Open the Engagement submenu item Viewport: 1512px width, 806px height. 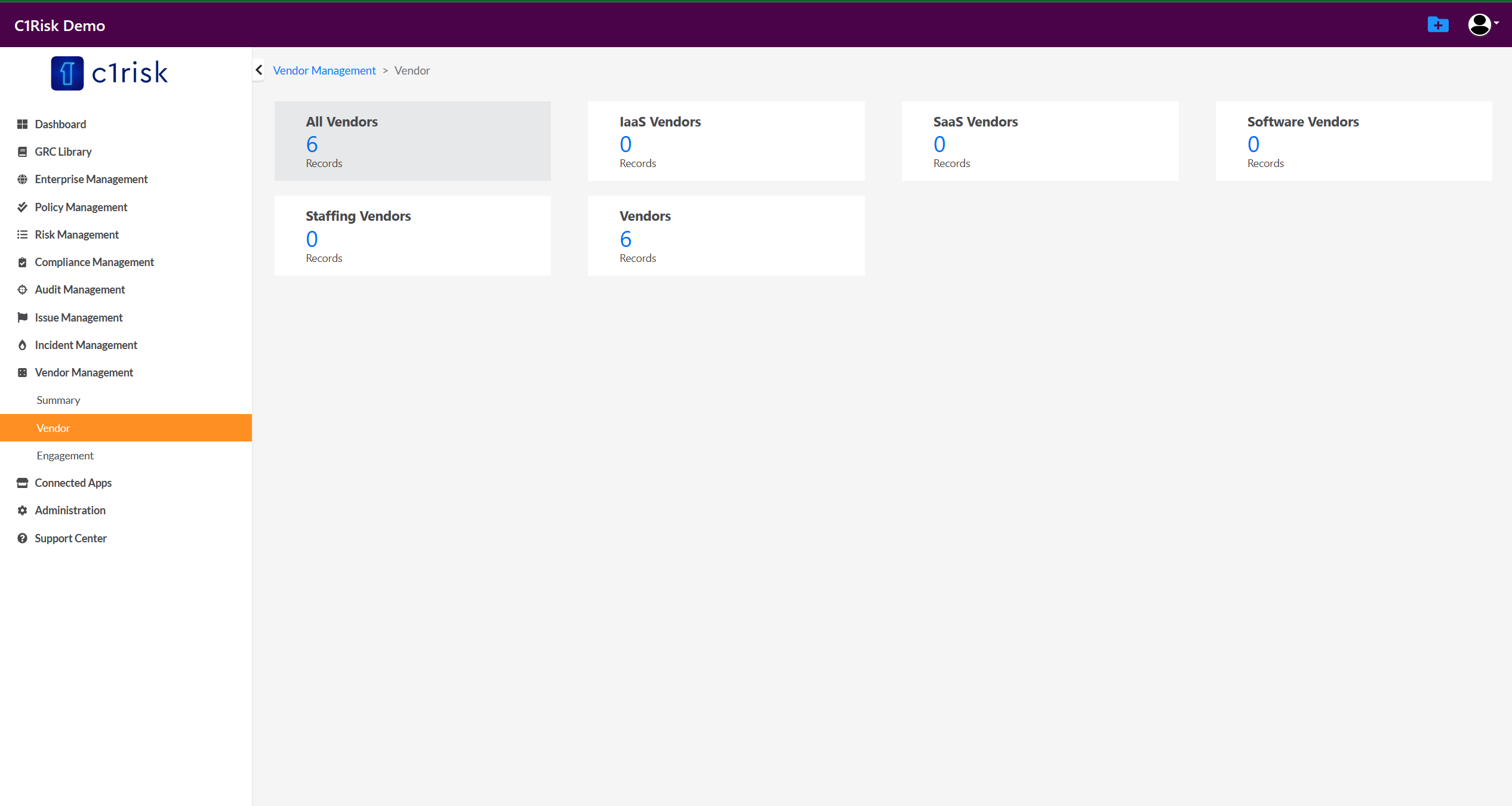(x=65, y=456)
